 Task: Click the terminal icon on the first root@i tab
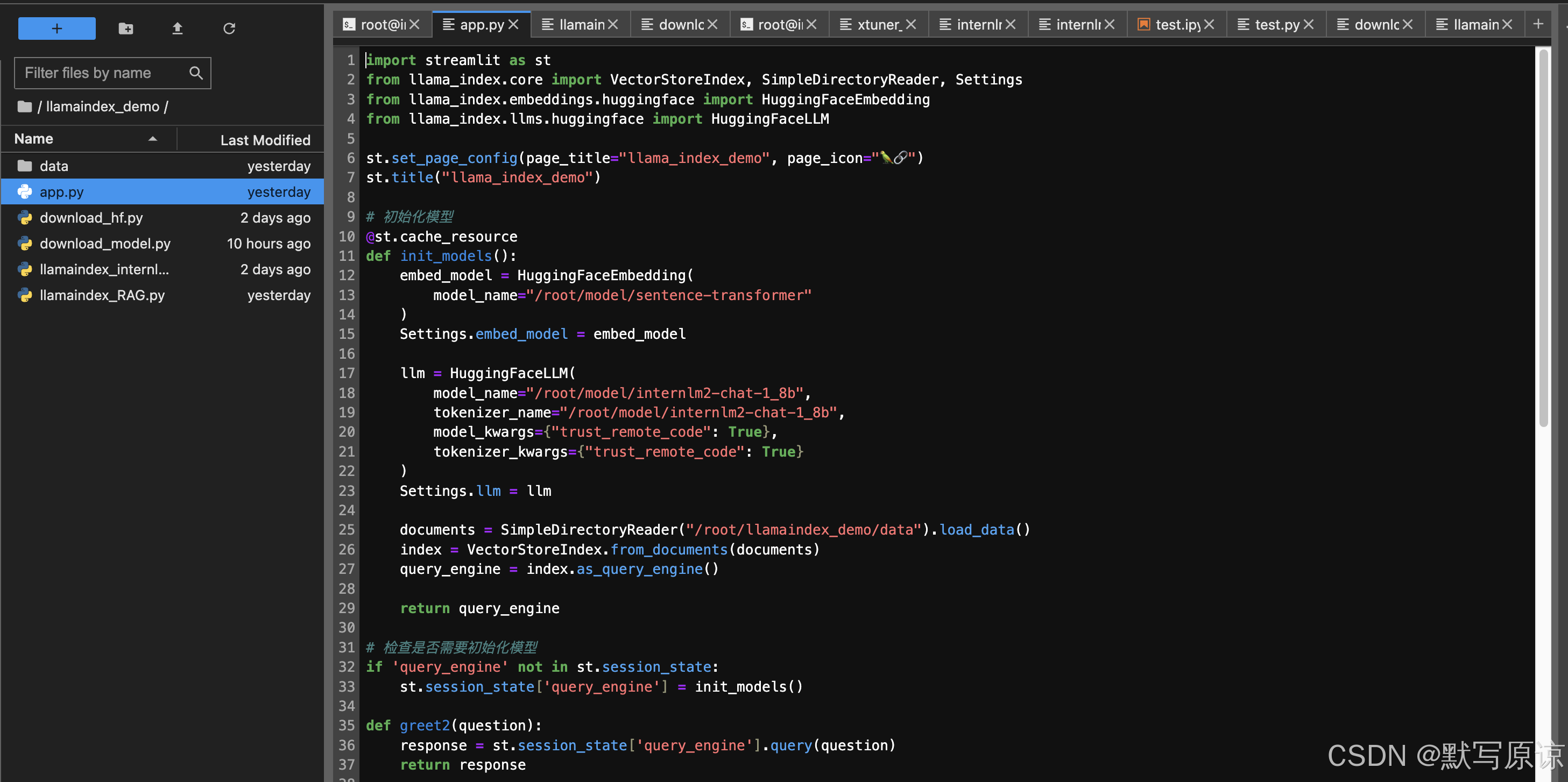coord(348,24)
